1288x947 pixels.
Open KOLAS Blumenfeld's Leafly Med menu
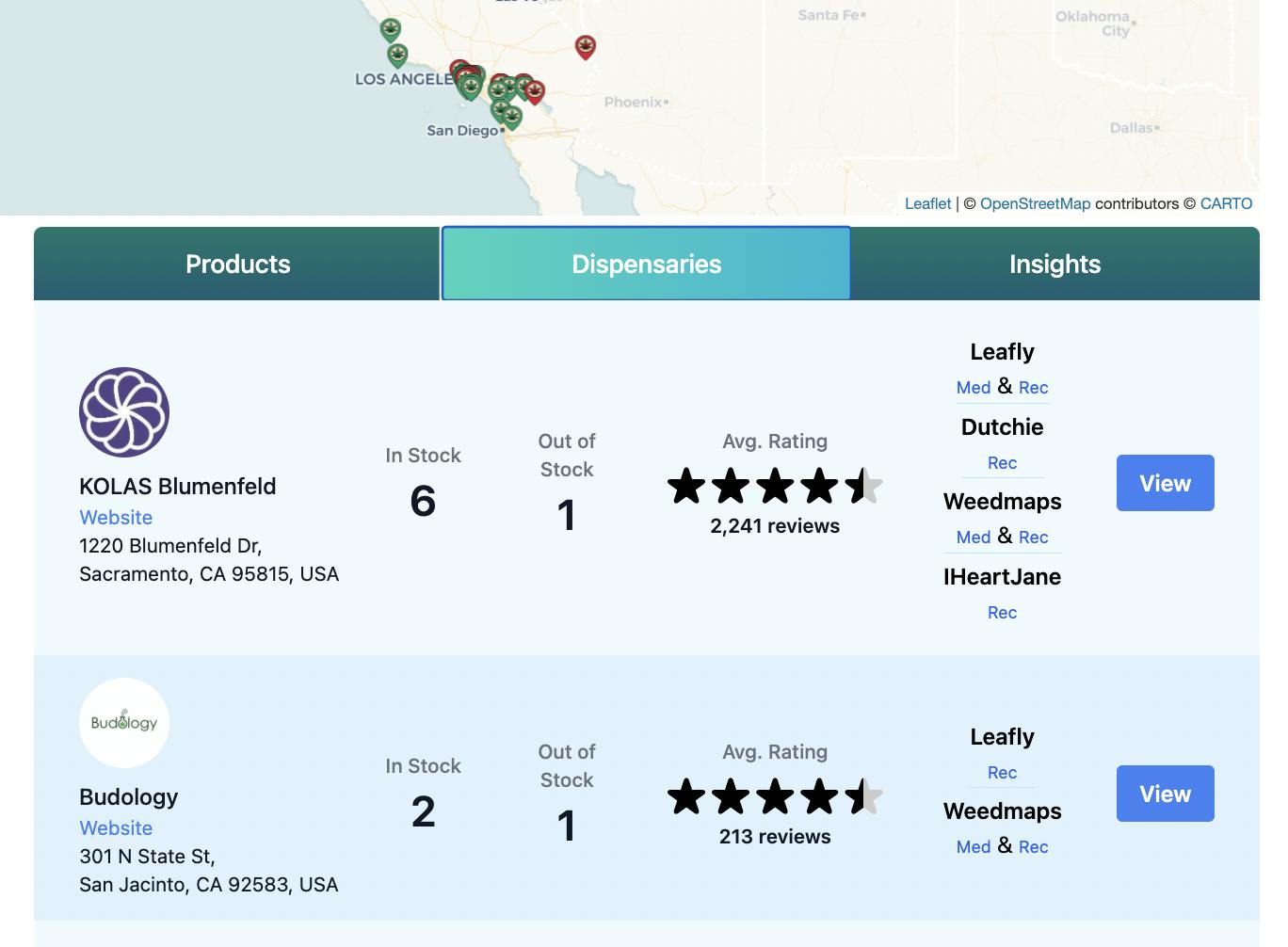pos(974,388)
